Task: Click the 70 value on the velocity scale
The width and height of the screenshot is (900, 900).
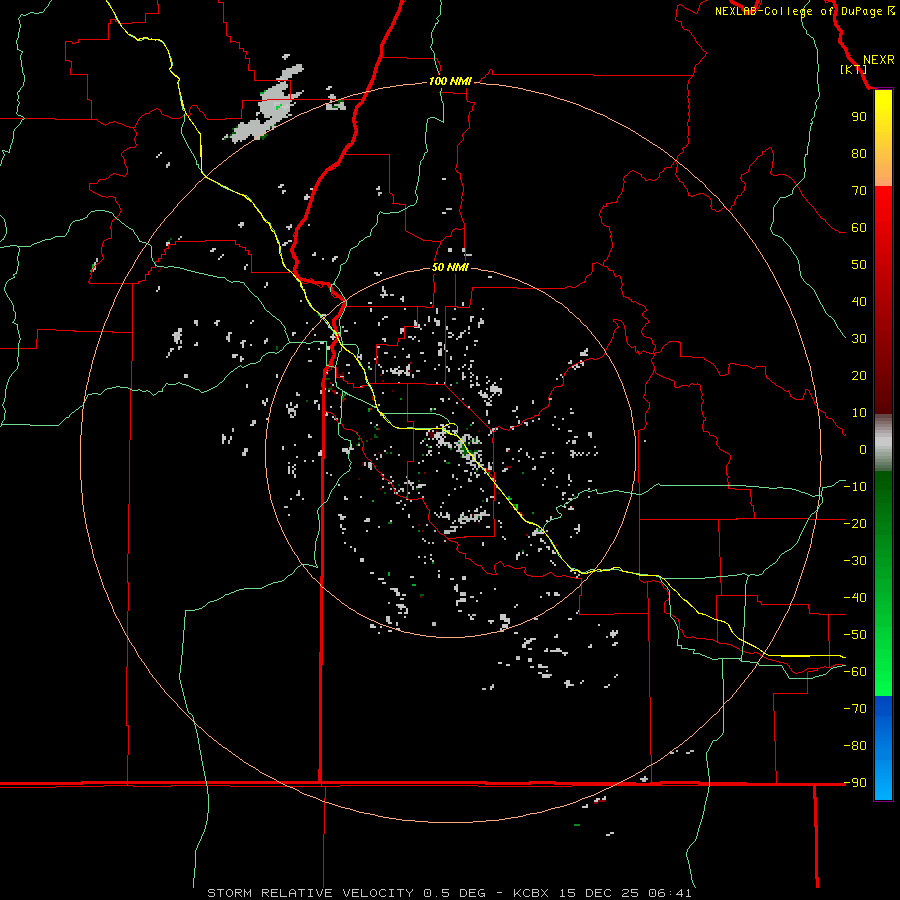Action: pyautogui.click(x=859, y=191)
